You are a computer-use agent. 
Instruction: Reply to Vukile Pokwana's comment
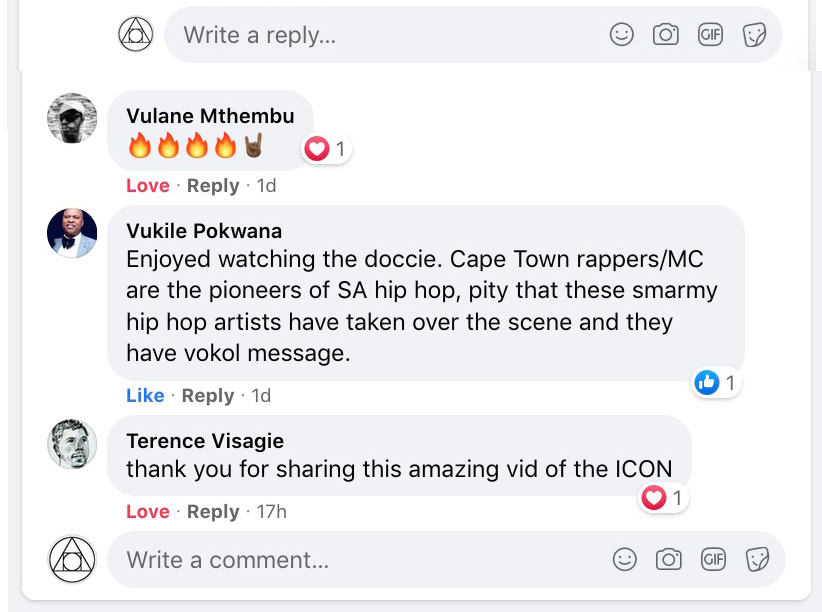[208, 396]
